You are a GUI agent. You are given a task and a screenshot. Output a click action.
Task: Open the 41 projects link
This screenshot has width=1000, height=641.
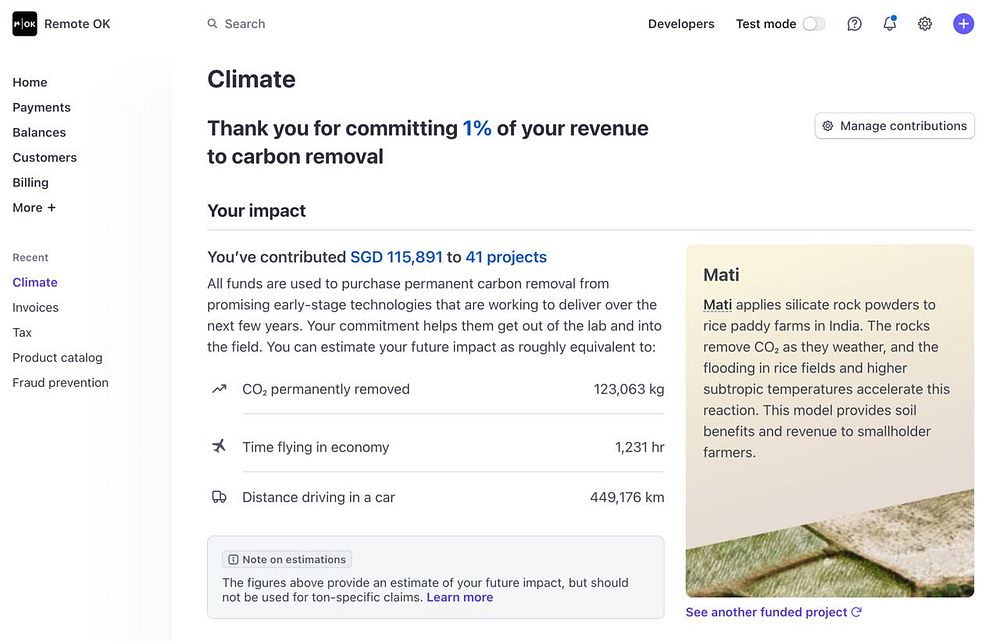click(506, 257)
